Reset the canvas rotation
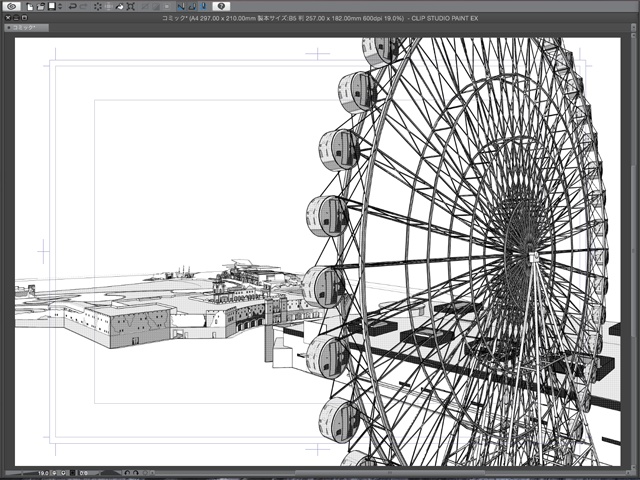This screenshot has height=480, width=640. [145, 473]
